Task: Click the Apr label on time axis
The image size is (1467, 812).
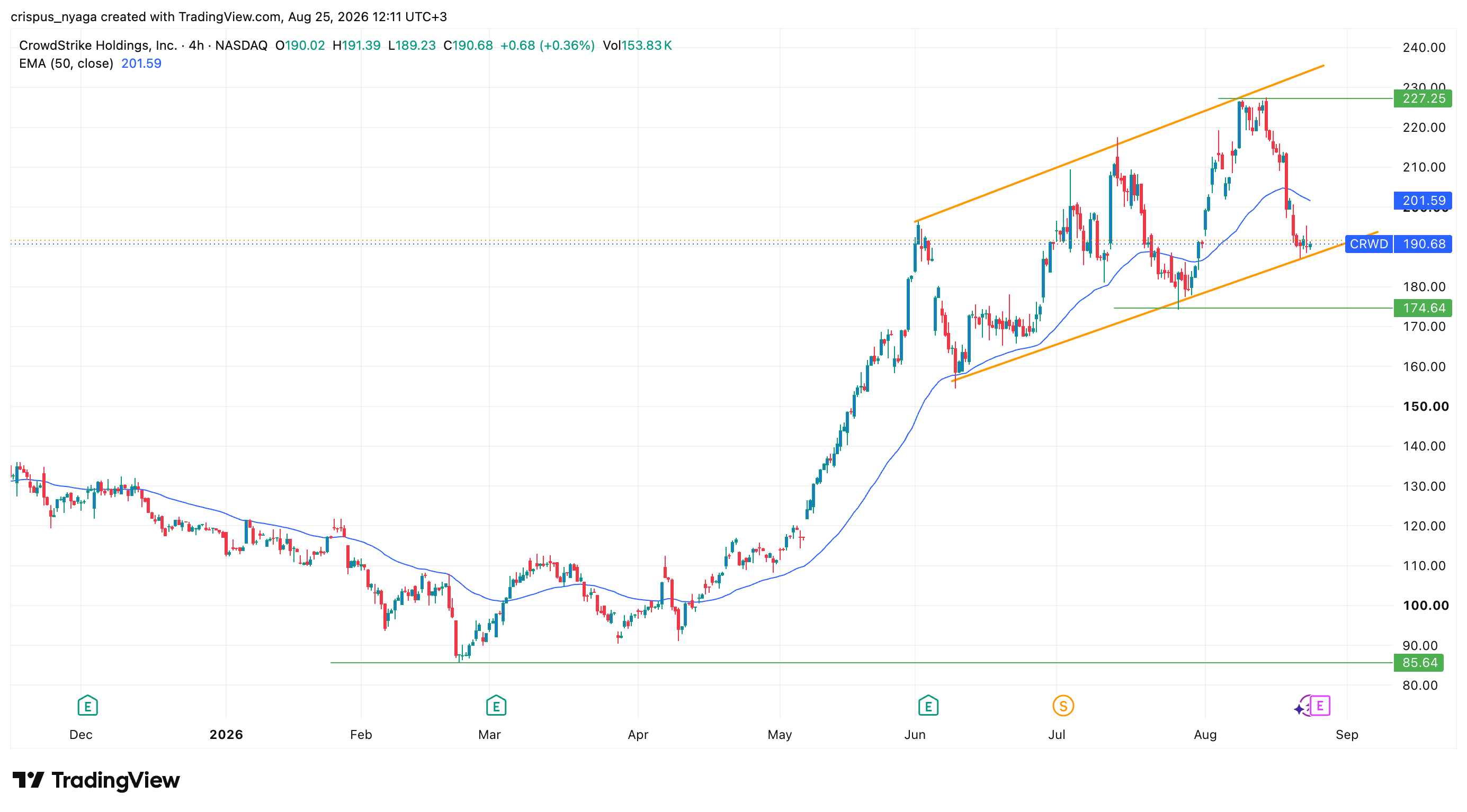Action: tap(638, 735)
